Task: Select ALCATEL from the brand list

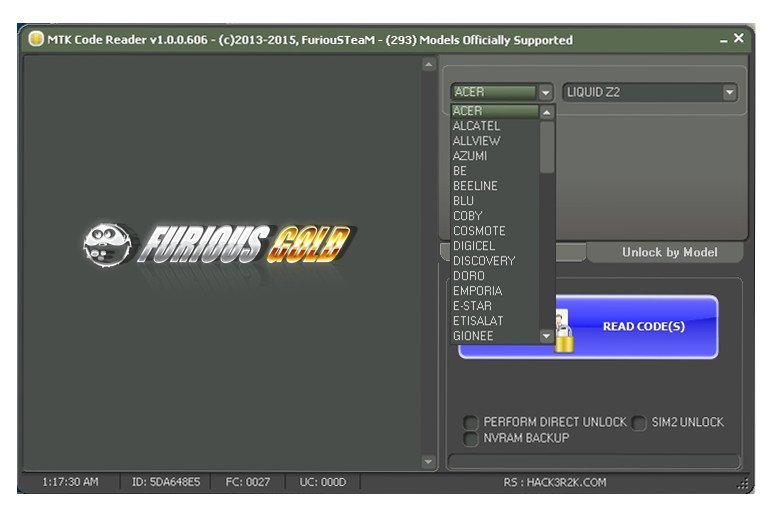Action: [x=495, y=126]
